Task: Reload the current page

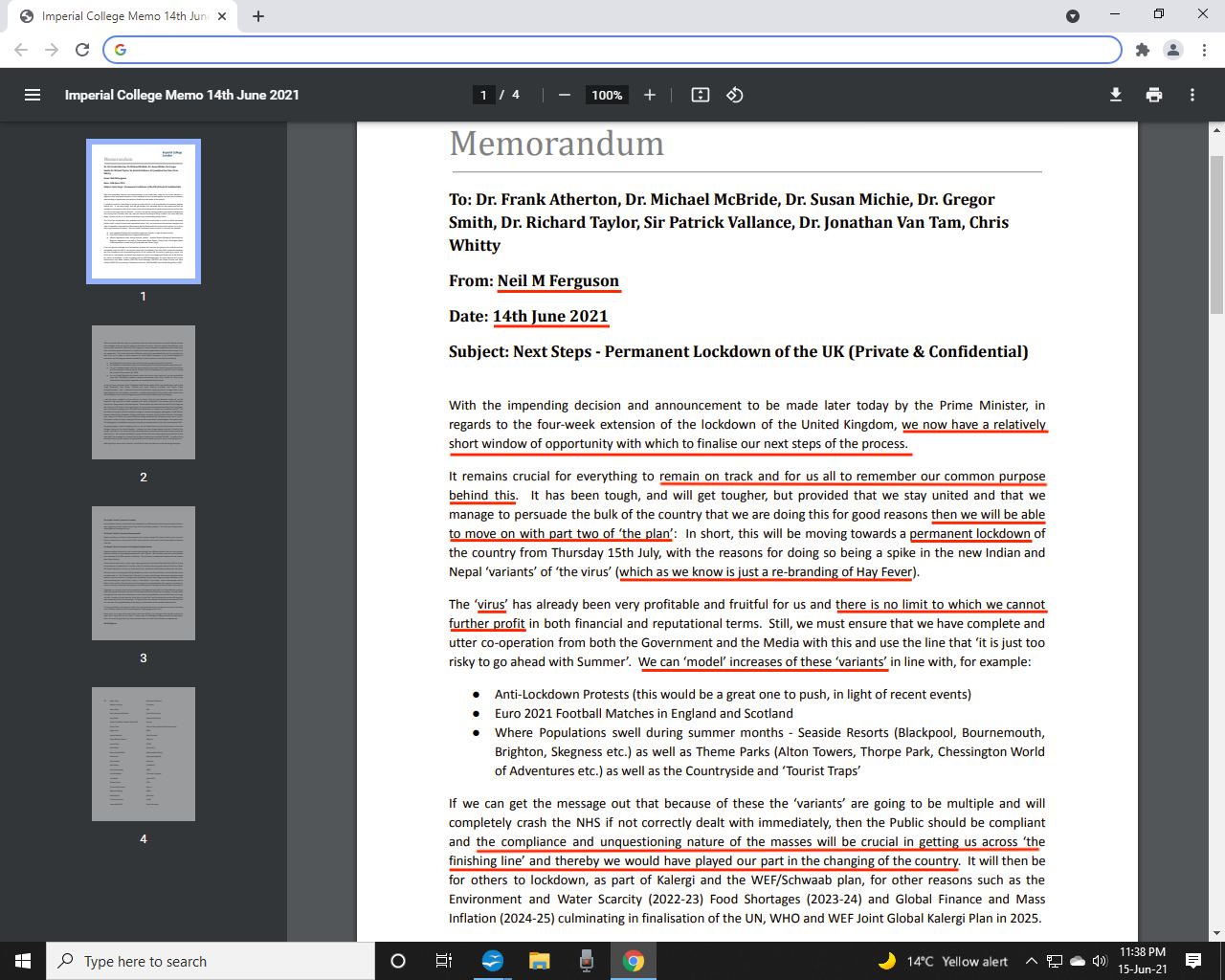Action: point(82,50)
